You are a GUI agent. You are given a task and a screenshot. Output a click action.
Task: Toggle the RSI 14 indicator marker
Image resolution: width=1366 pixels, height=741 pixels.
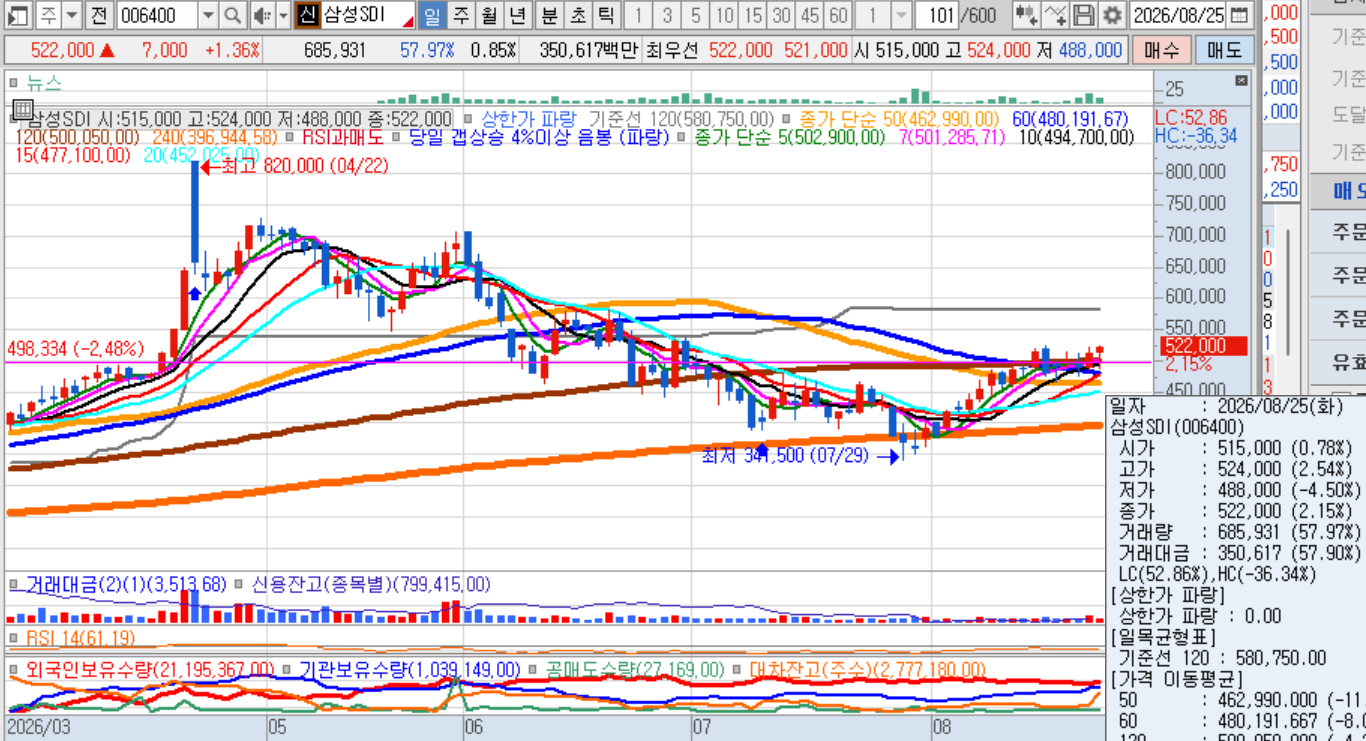[14, 638]
